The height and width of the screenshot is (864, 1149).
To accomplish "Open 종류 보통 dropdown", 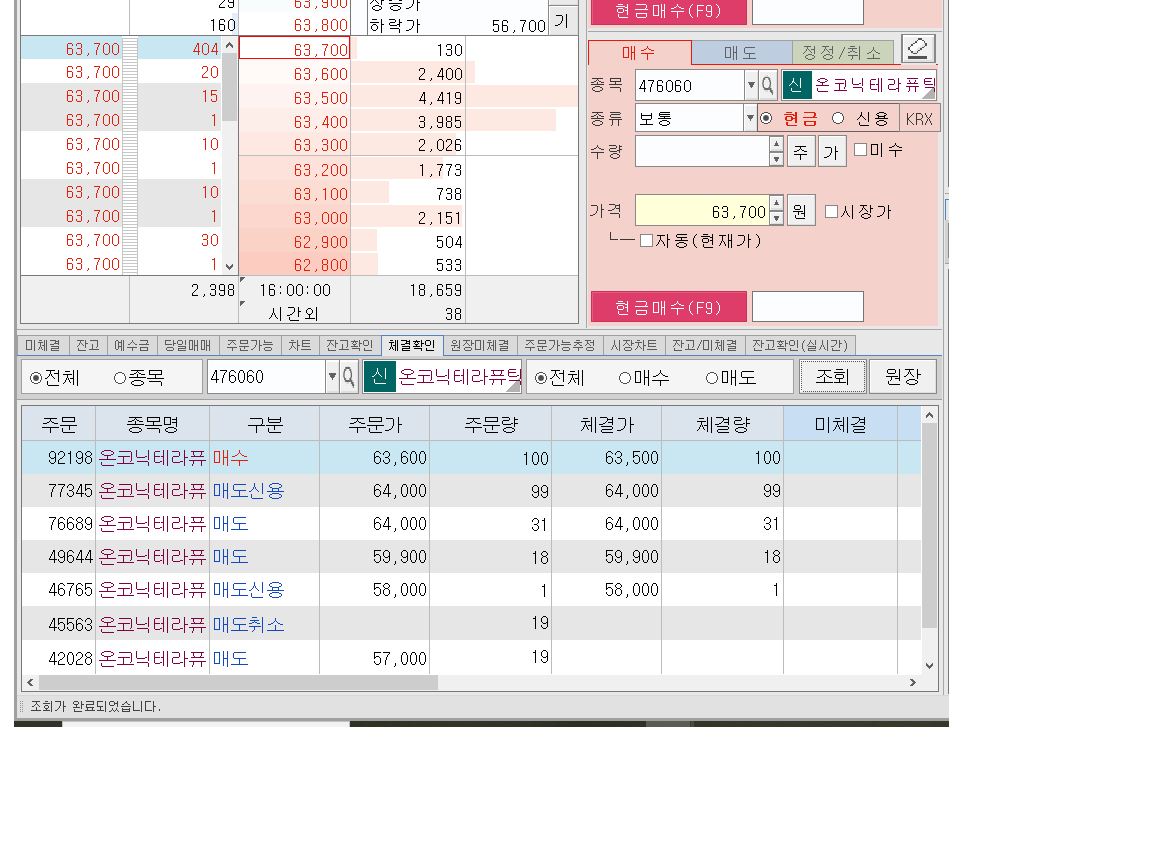I will point(750,118).
